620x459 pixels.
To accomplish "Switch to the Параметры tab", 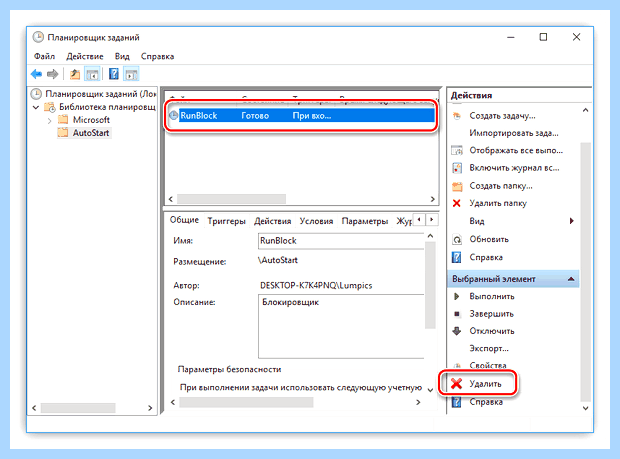I will 365,221.
